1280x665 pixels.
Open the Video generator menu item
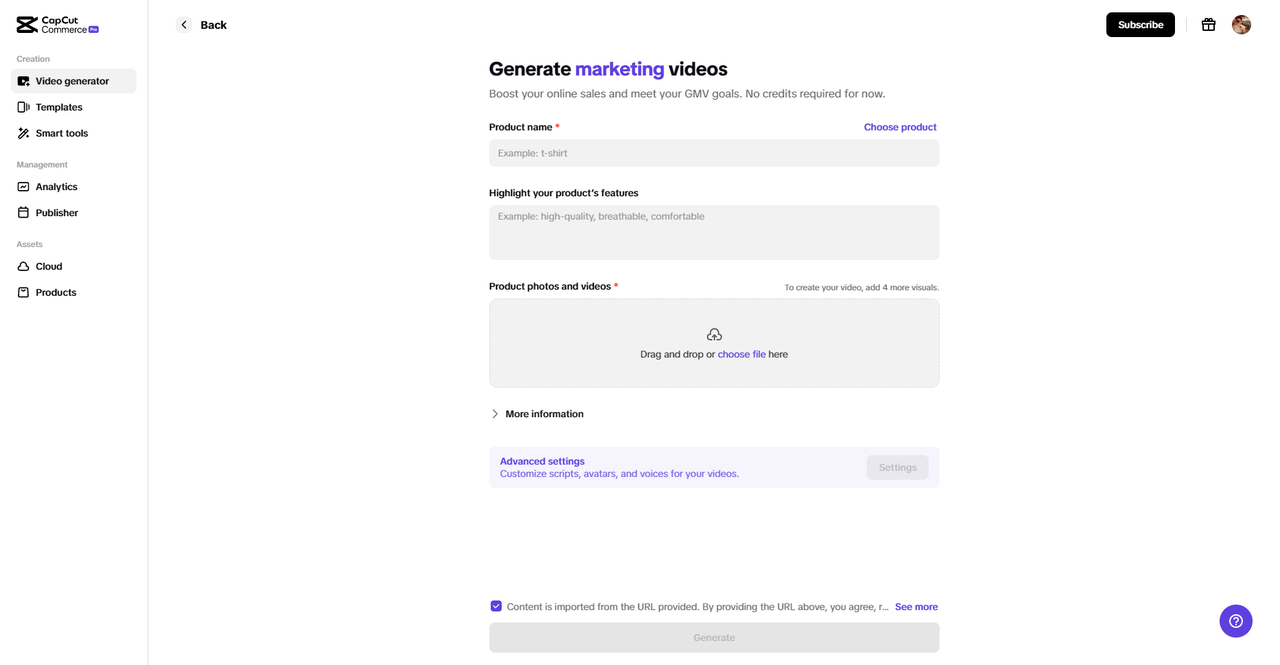point(73,81)
